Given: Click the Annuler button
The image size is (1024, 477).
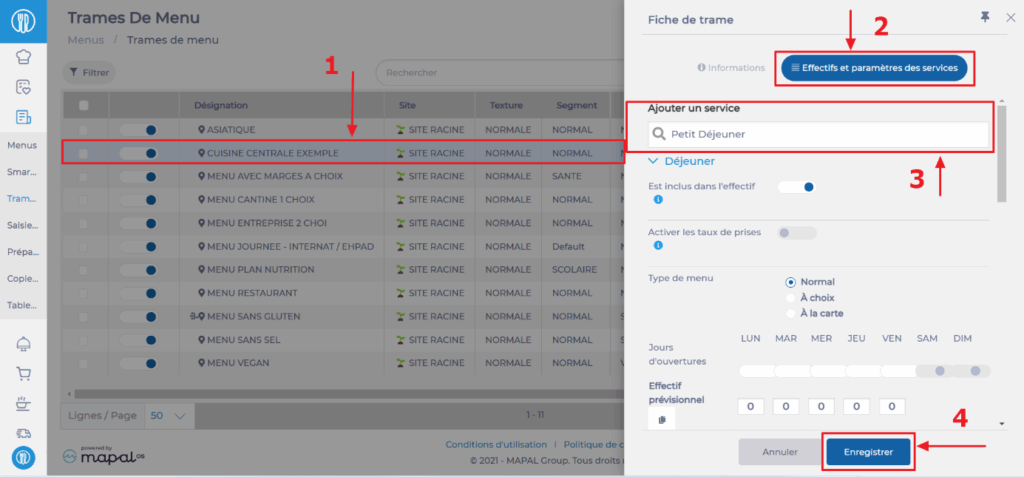Looking at the screenshot, I should click(779, 452).
